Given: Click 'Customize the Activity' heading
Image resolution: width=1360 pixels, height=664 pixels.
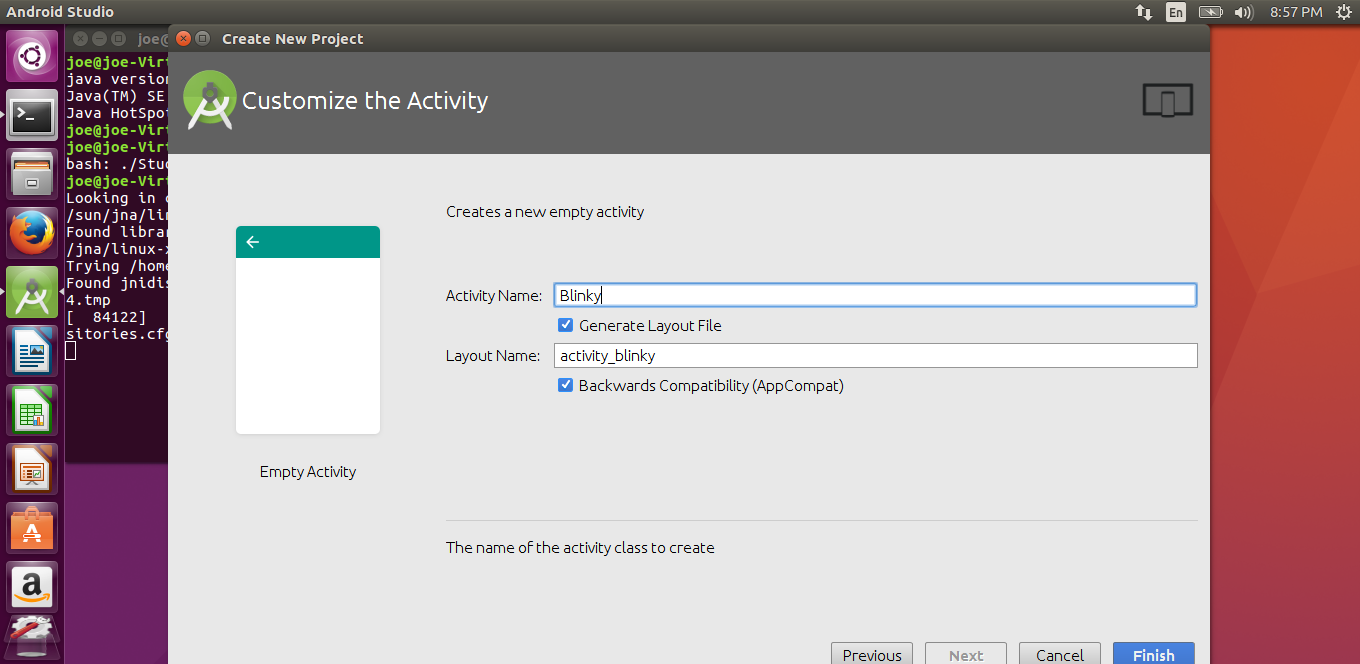Looking at the screenshot, I should click(x=365, y=101).
